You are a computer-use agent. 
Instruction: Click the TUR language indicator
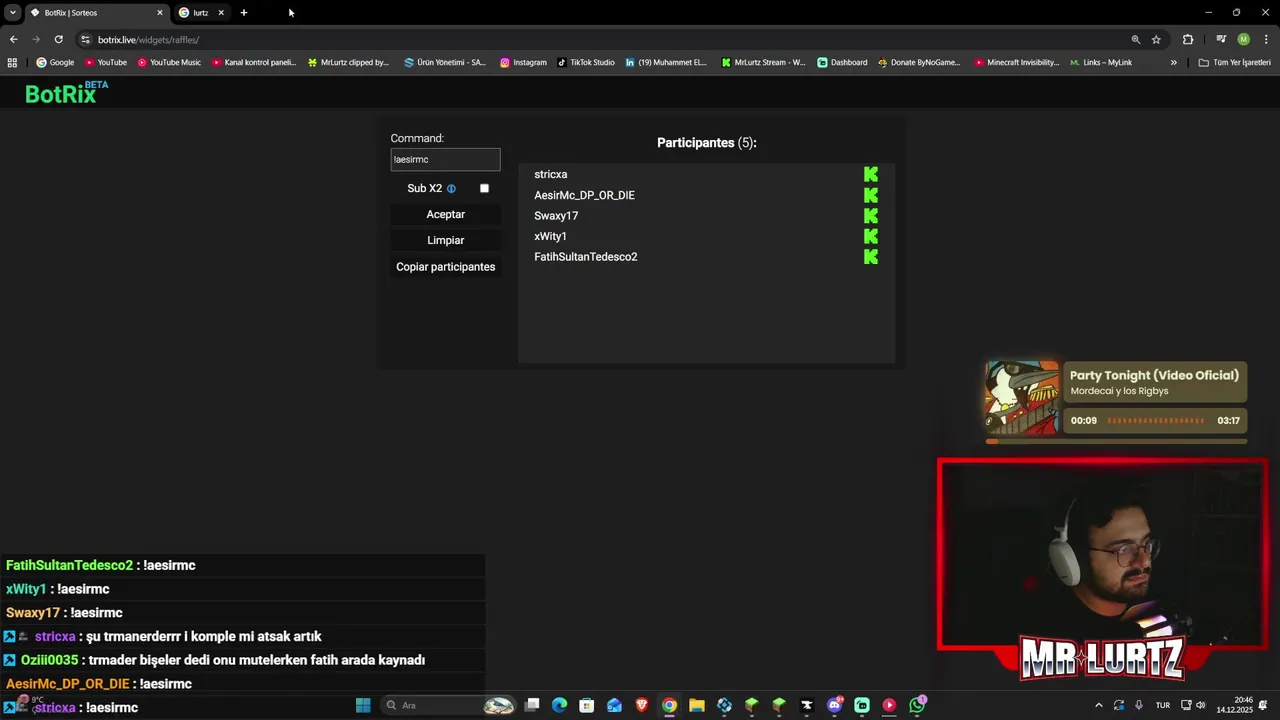tap(1163, 705)
